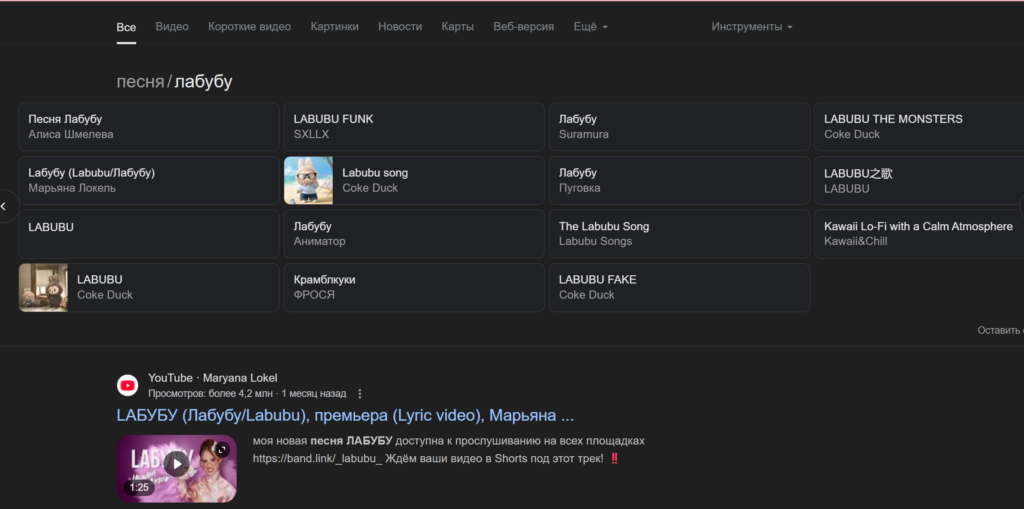Open The Labubu Song by Labubu Songs

tap(679, 234)
